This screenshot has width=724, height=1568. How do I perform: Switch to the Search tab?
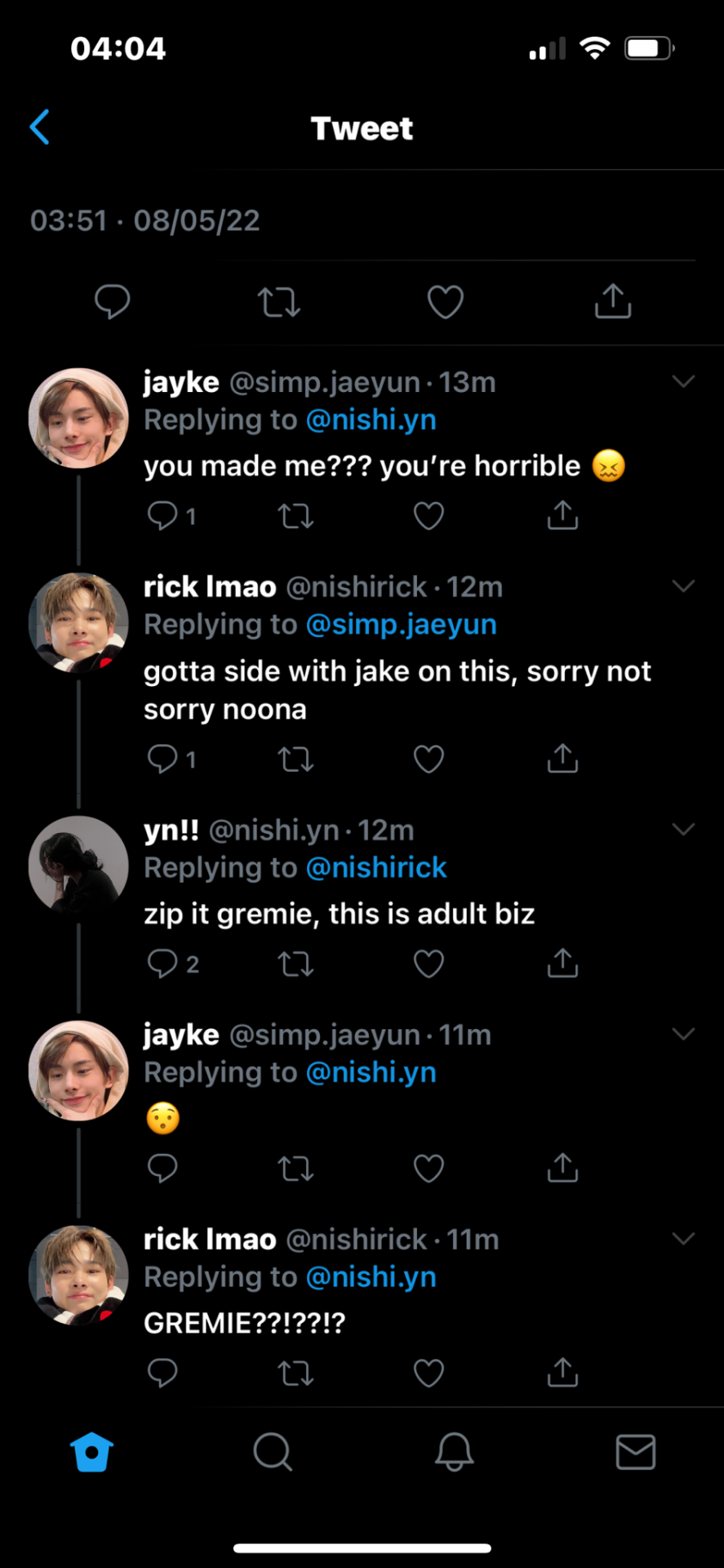tap(273, 1452)
